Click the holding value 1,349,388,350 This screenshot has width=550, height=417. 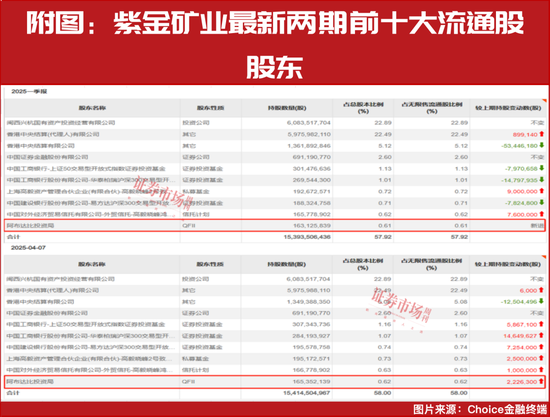tap(309, 302)
